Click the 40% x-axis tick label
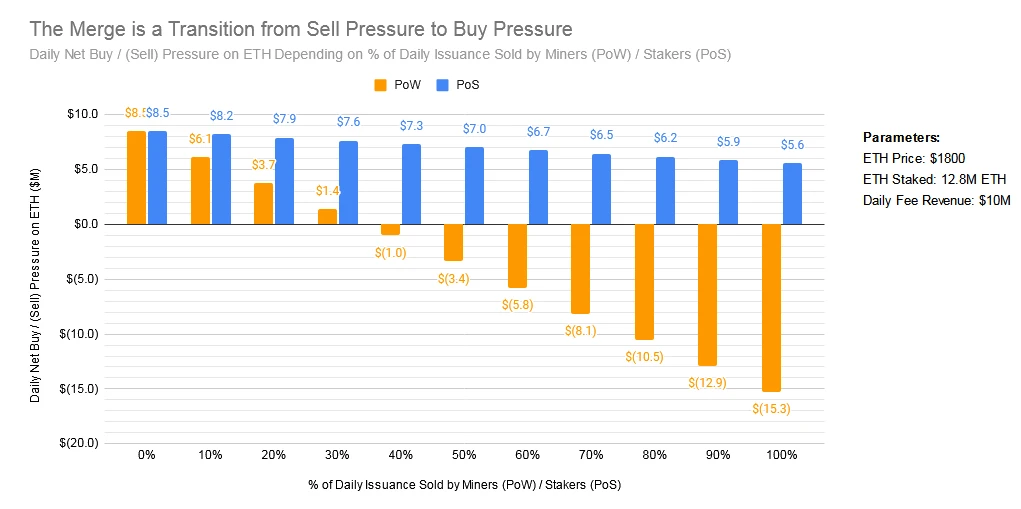The height and width of the screenshot is (509, 1021). click(x=400, y=455)
